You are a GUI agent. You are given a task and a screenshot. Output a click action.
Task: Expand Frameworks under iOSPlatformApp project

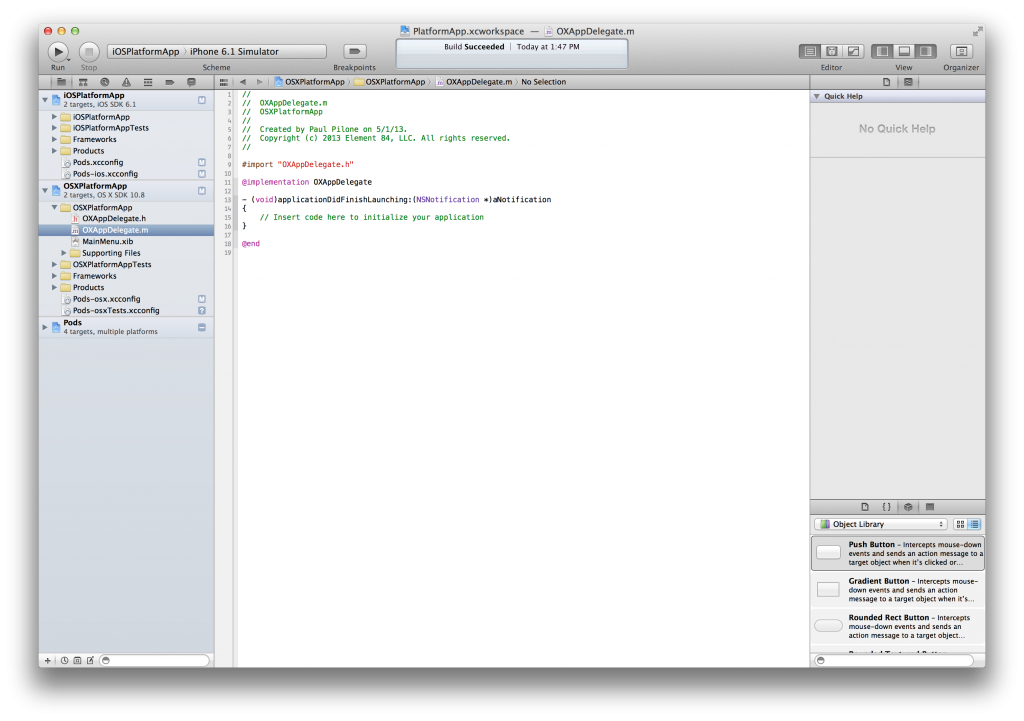pyautogui.click(x=54, y=140)
